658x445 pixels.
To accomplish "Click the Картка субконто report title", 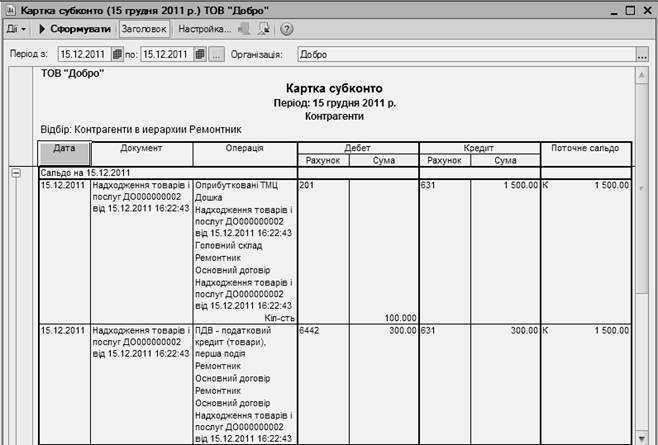I will [x=334, y=88].
